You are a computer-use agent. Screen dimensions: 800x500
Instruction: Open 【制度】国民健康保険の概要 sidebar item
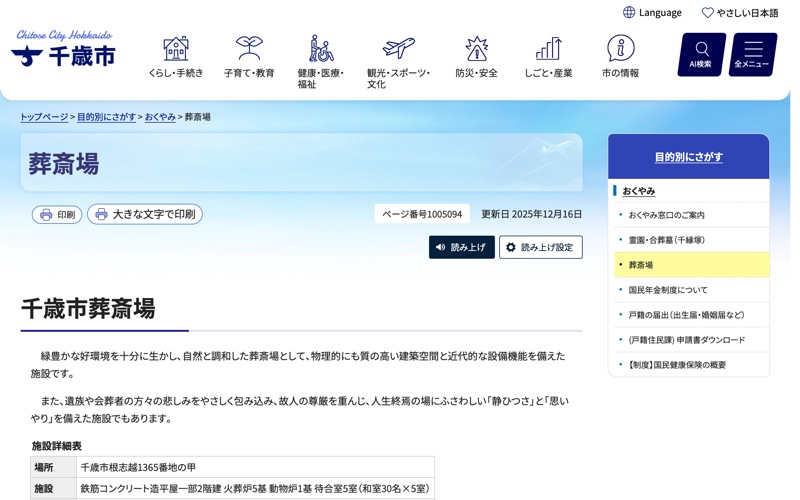tap(691, 365)
